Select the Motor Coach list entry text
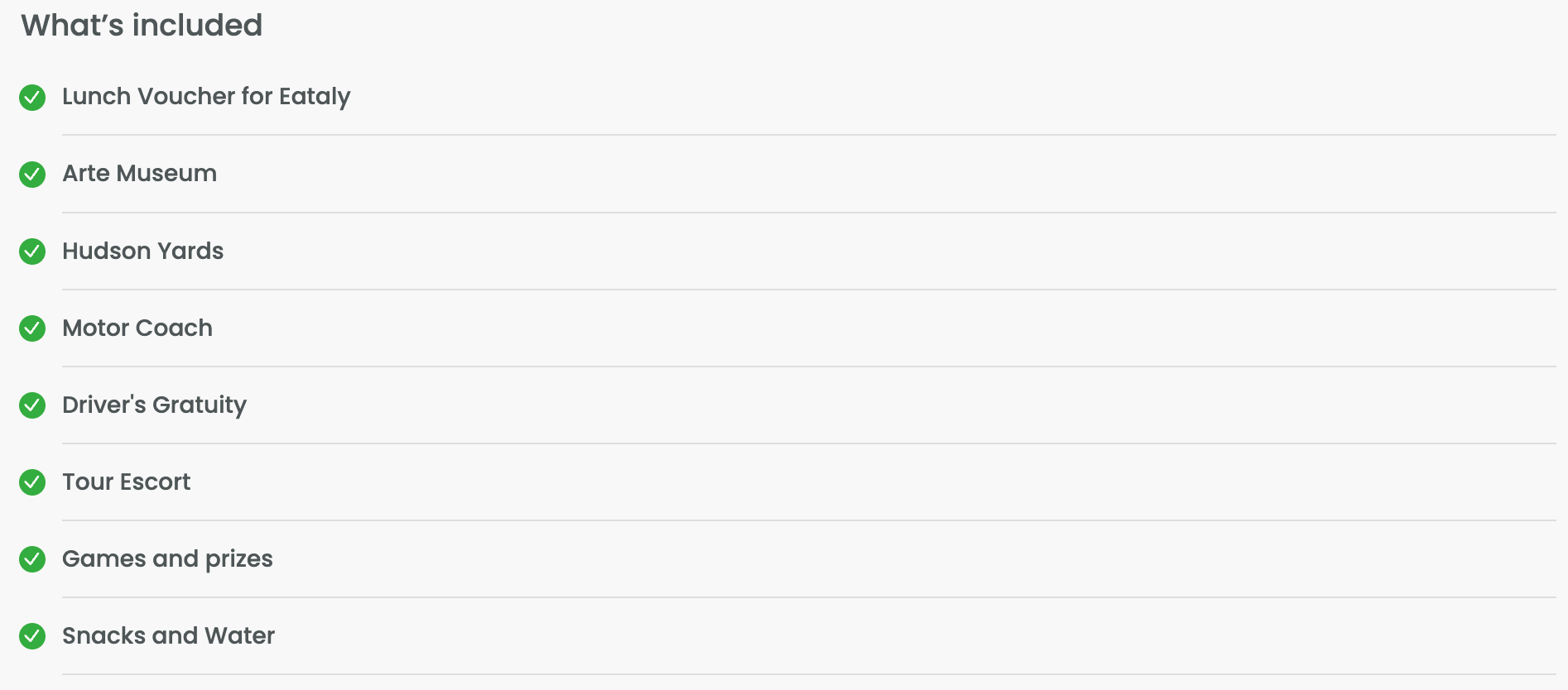The height and width of the screenshot is (690, 1568). click(137, 328)
